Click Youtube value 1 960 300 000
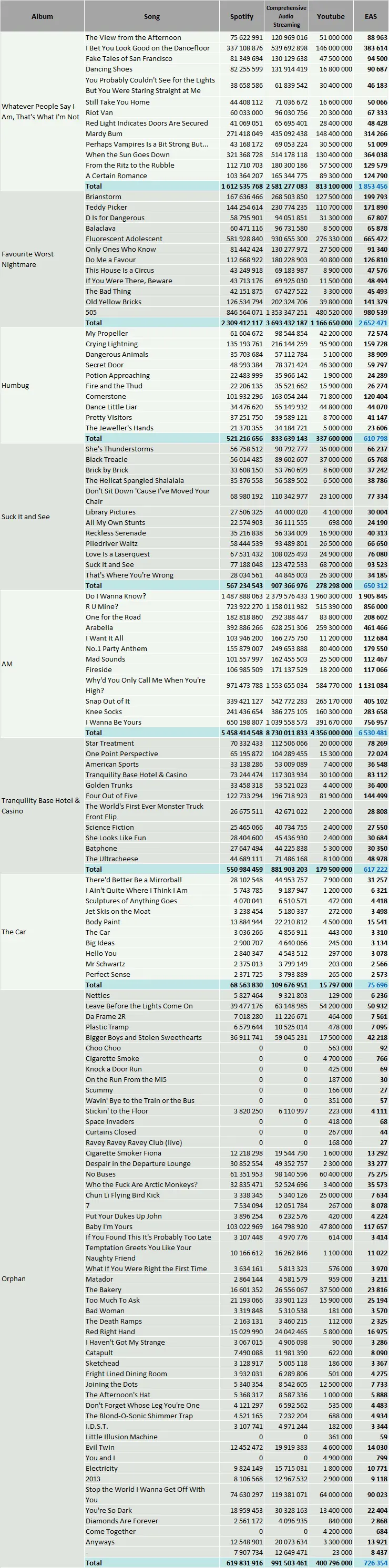The image size is (389, 1568). pyautogui.click(x=332, y=596)
